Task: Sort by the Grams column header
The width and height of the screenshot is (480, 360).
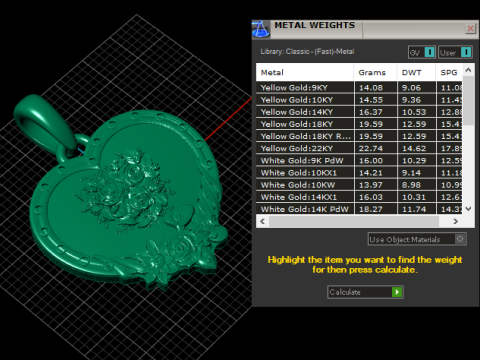Action: [375, 72]
